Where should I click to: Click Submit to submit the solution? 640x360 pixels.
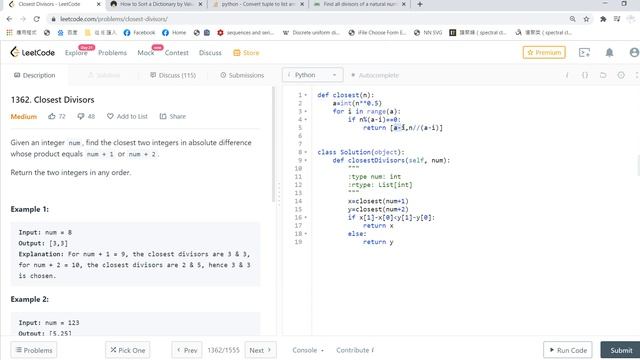coord(620,350)
